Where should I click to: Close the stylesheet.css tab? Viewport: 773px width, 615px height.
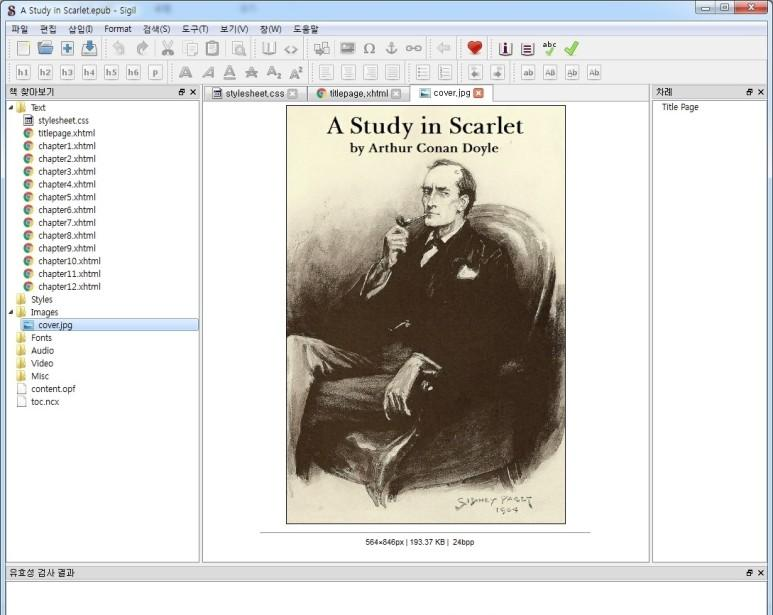pyautogui.click(x=292, y=94)
